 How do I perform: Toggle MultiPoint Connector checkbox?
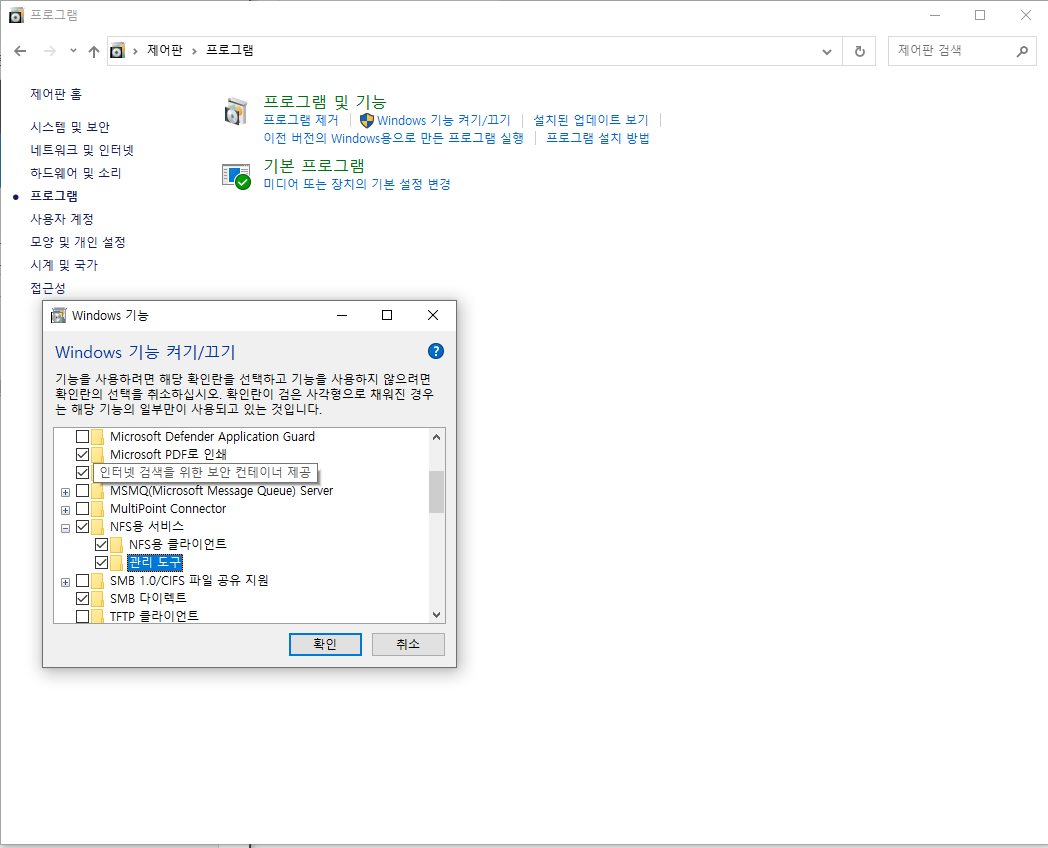(82, 509)
